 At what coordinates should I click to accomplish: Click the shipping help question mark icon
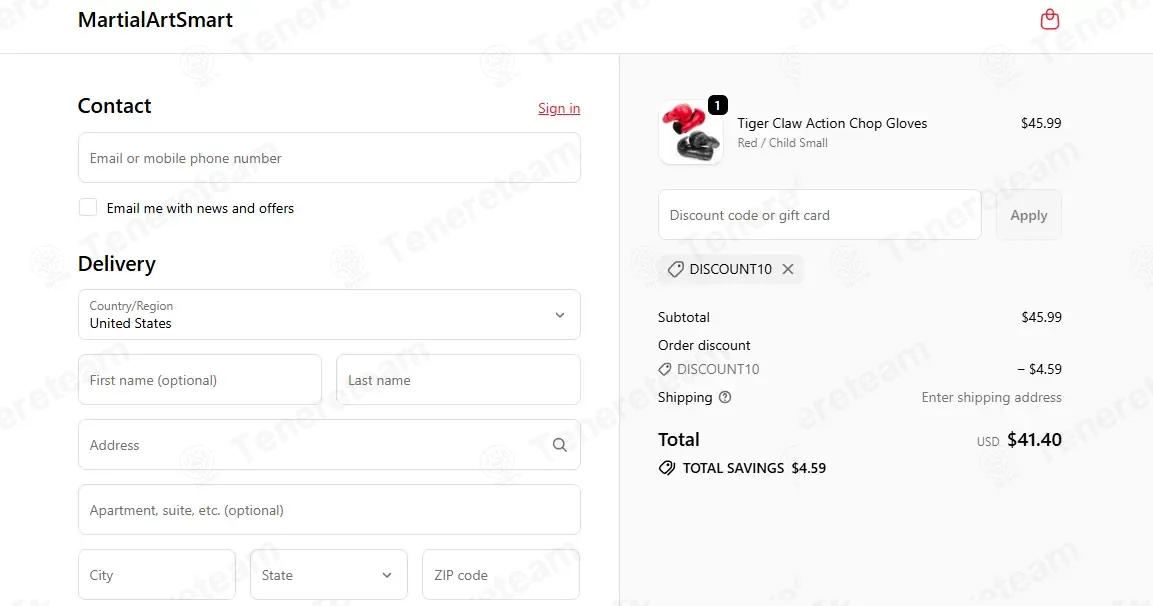(x=725, y=397)
